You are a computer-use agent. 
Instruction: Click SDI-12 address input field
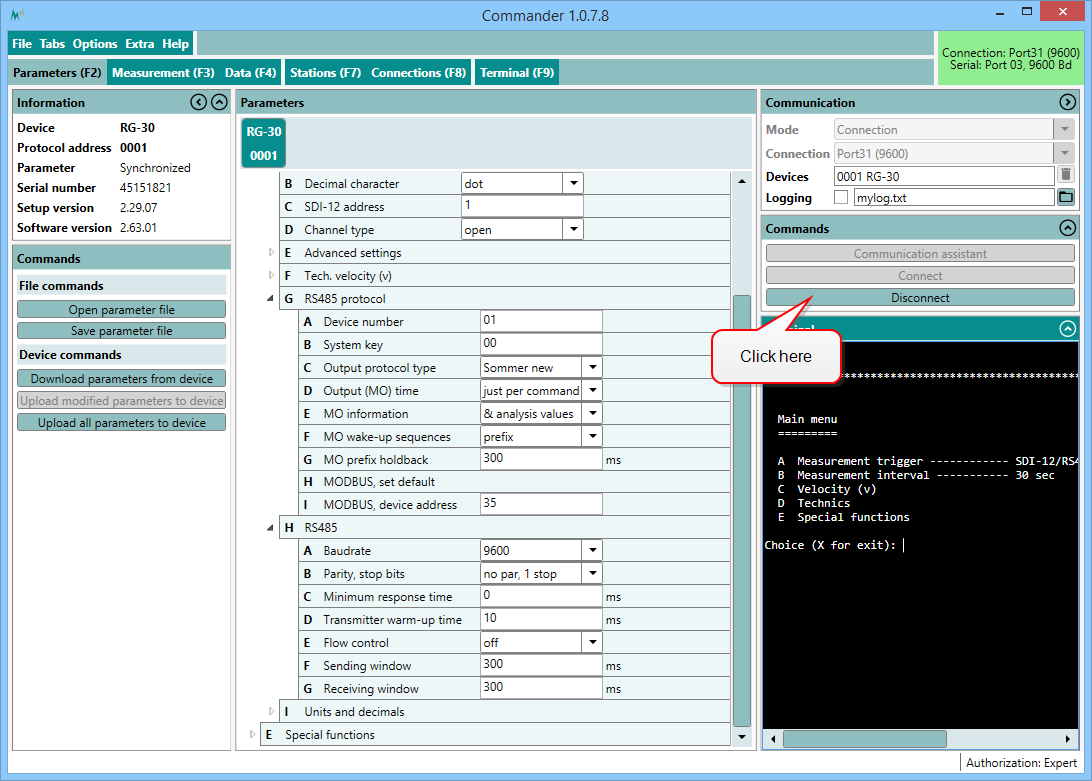(522, 206)
